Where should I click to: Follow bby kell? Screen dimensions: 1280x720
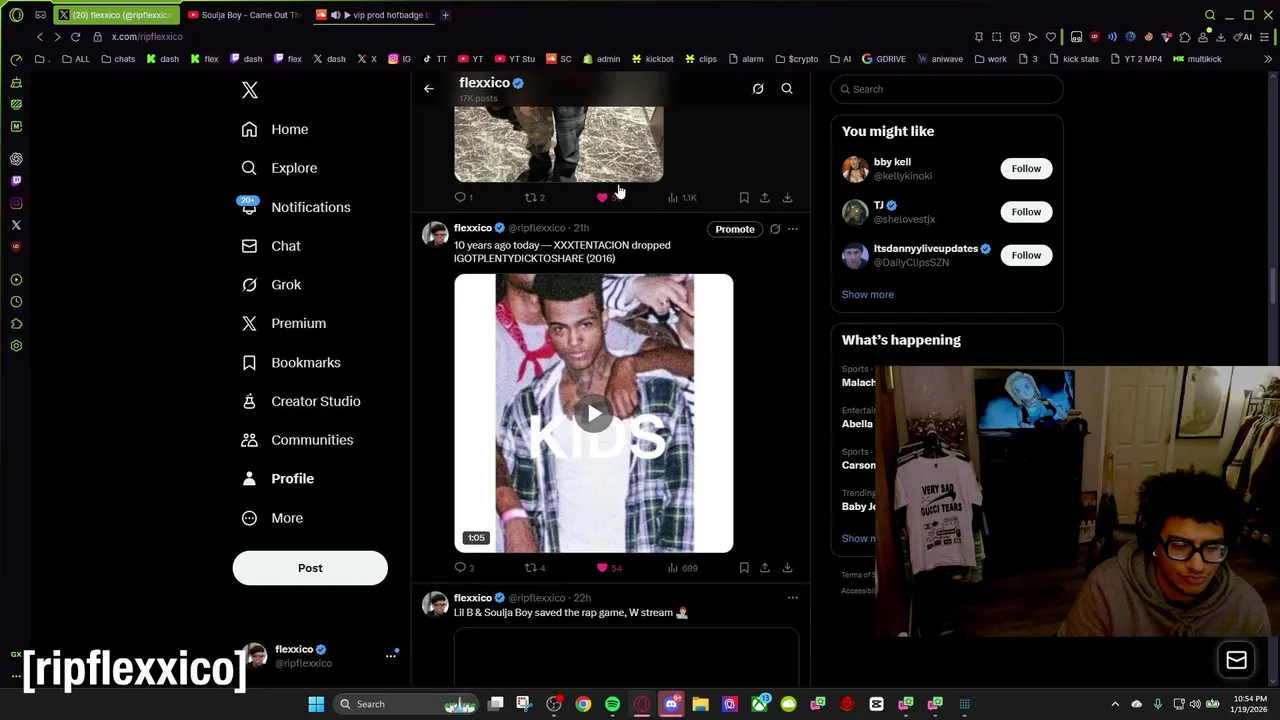click(1026, 168)
